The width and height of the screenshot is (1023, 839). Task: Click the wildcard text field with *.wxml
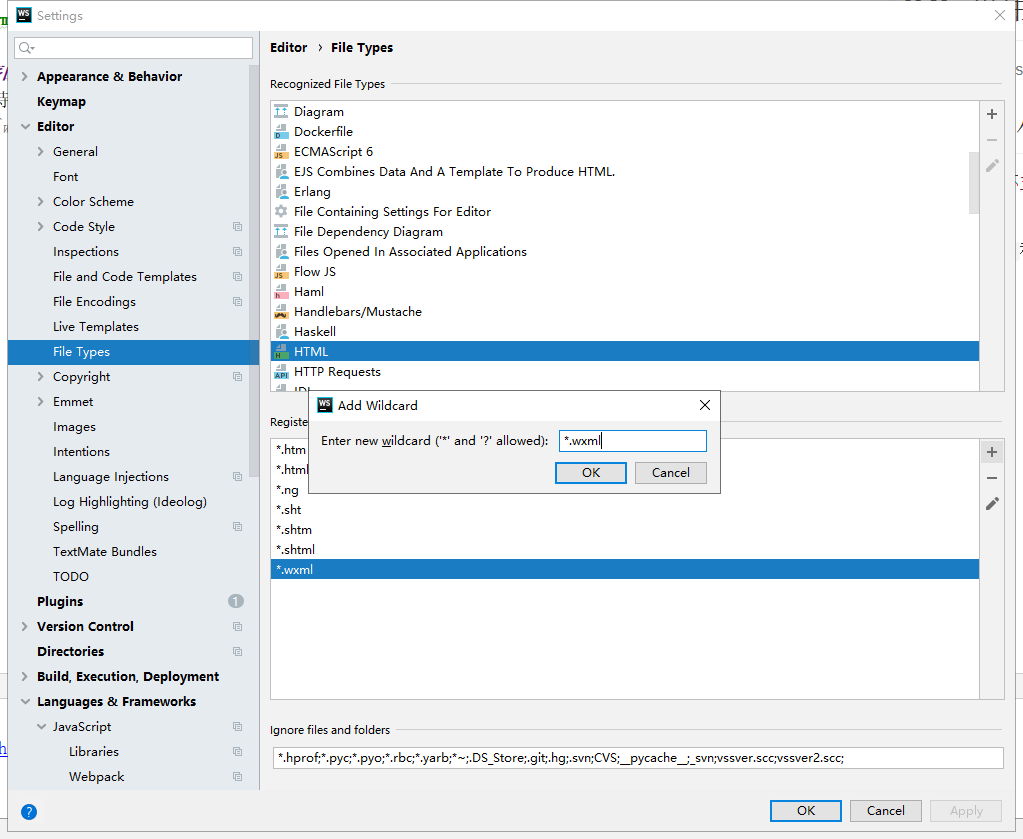point(633,441)
